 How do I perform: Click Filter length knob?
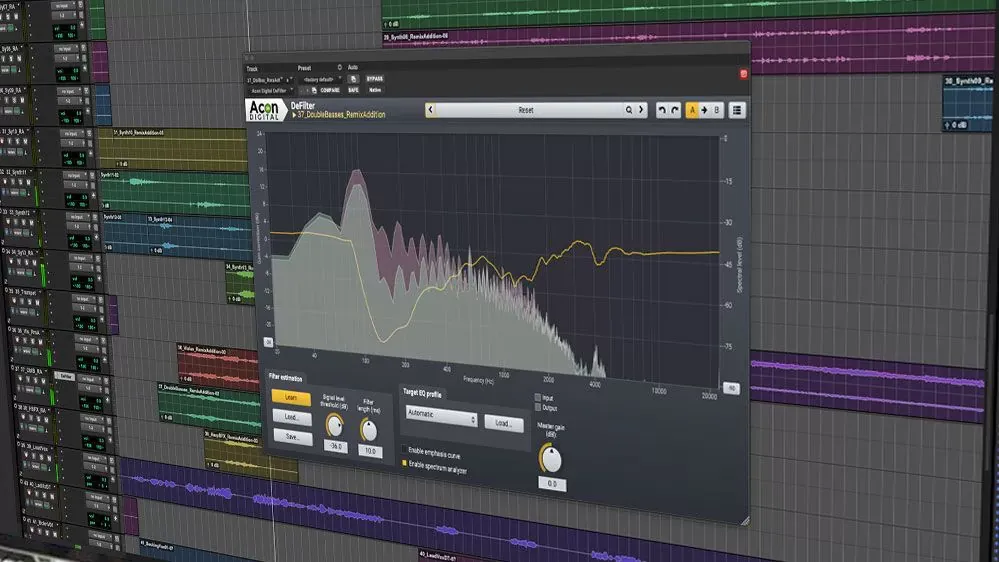click(x=368, y=431)
